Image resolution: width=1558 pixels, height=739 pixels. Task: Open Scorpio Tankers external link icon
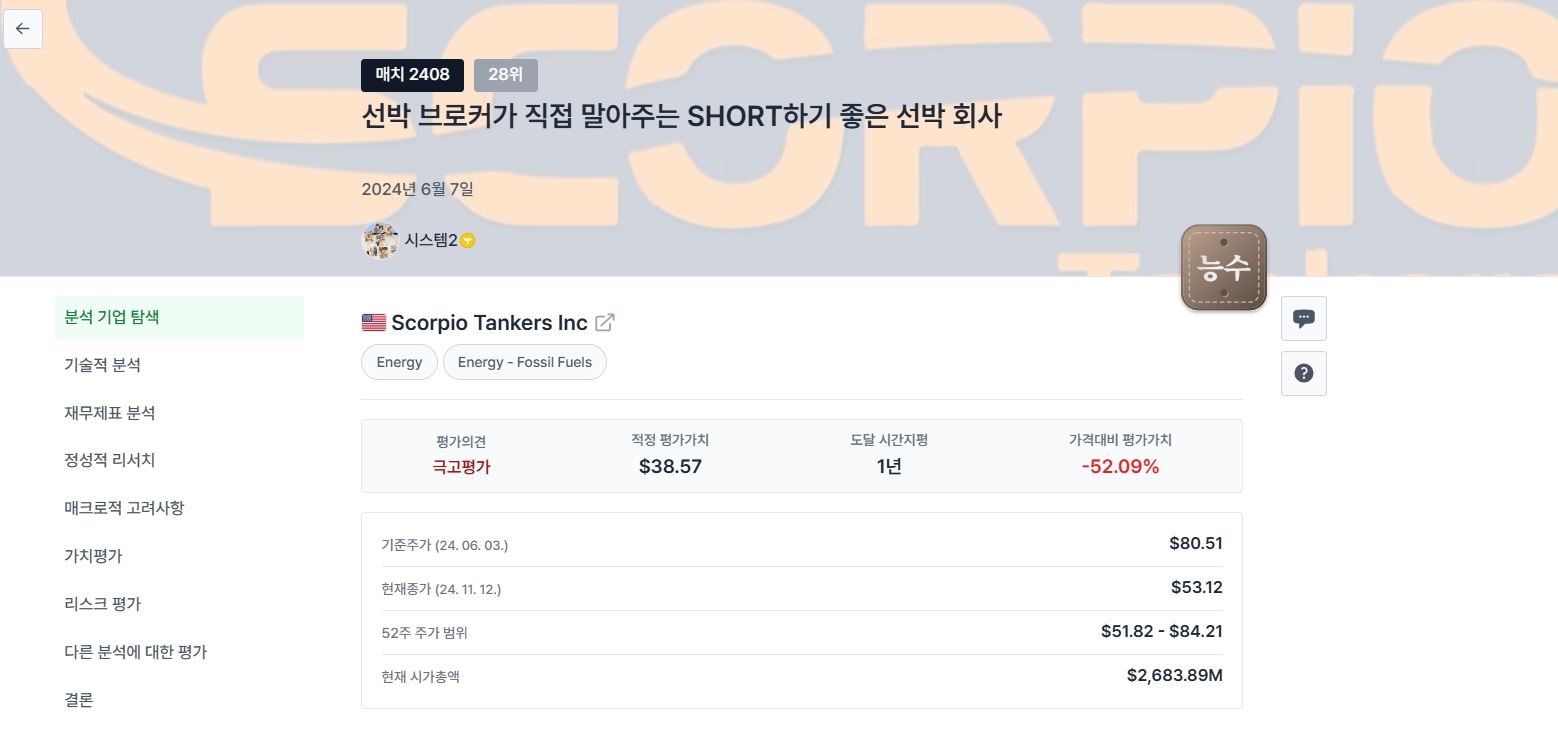[x=605, y=322]
